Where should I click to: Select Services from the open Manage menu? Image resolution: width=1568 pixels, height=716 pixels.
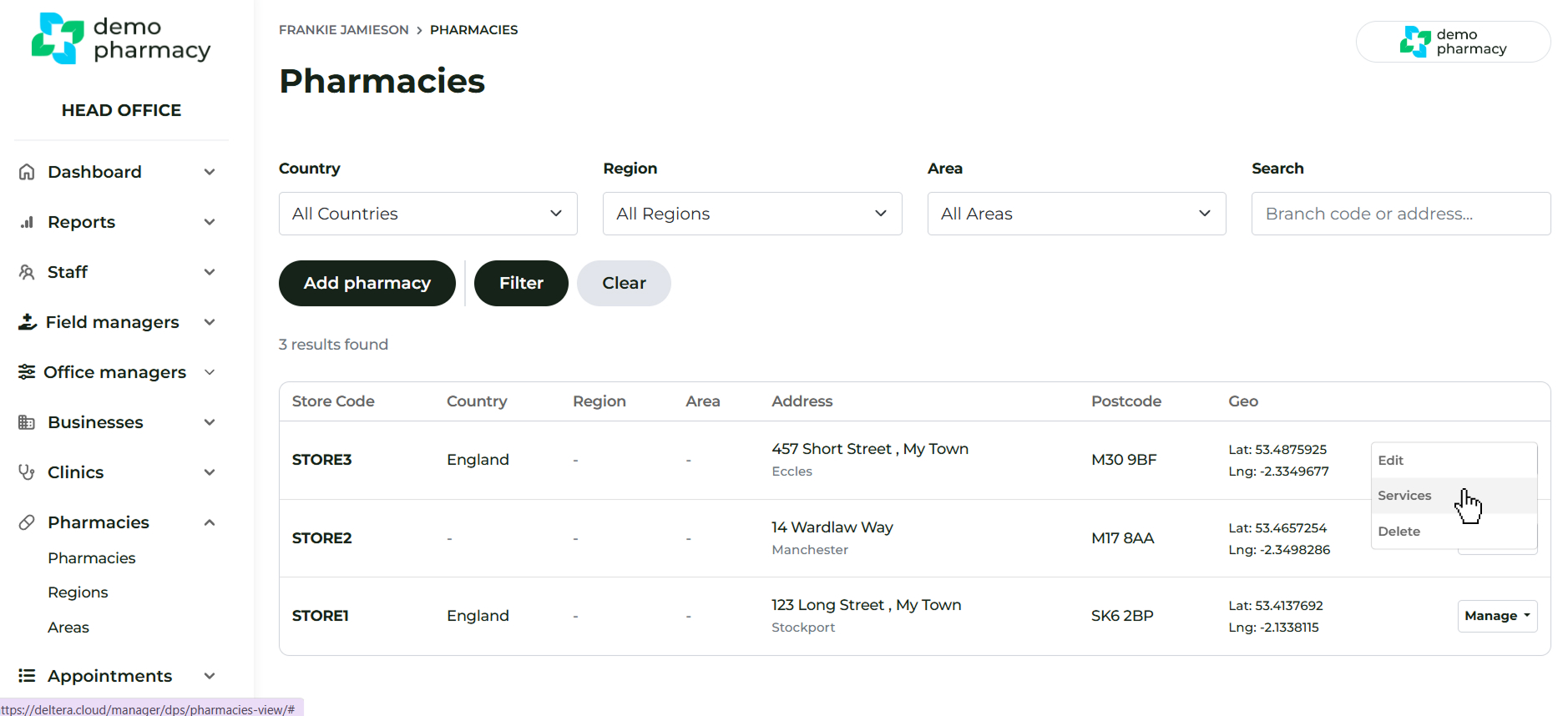click(x=1404, y=496)
